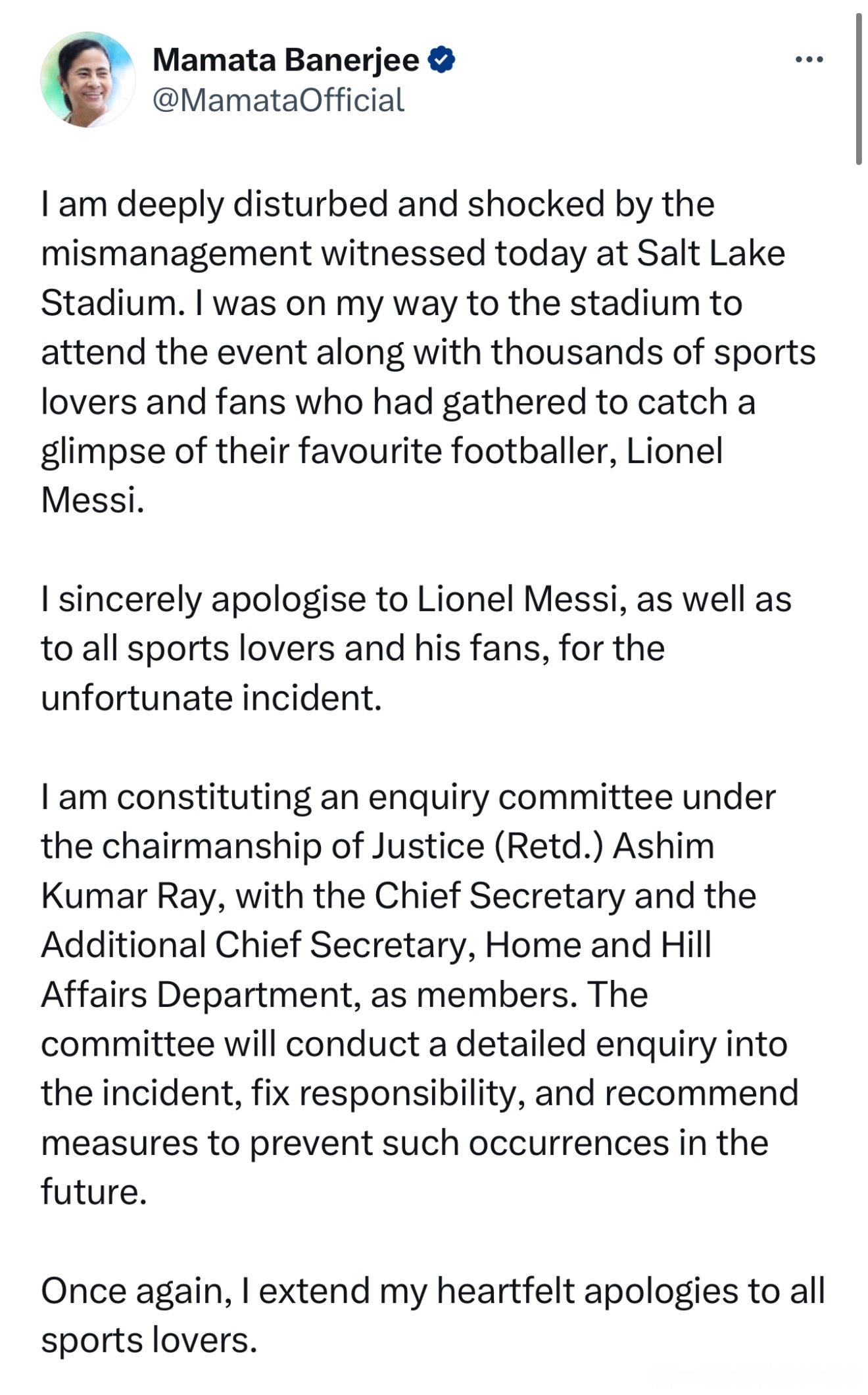This screenshot has width=868, height=1395.
Task: Click the phrase "Additional Chief Secretary"
Action: pos(258,944)
